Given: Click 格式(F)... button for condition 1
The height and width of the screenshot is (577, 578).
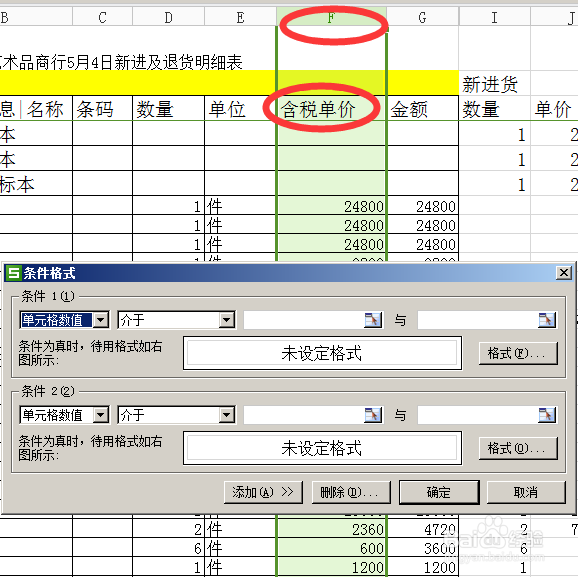Looking at the screenshot, I should [518, 353].
